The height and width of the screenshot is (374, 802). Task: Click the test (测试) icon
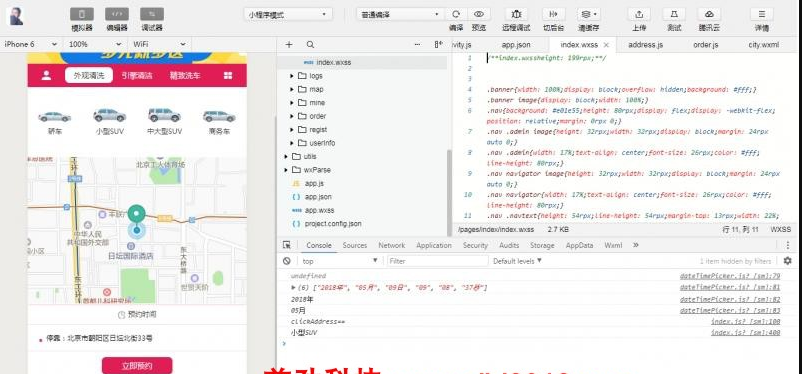click(x=674, y=14)
